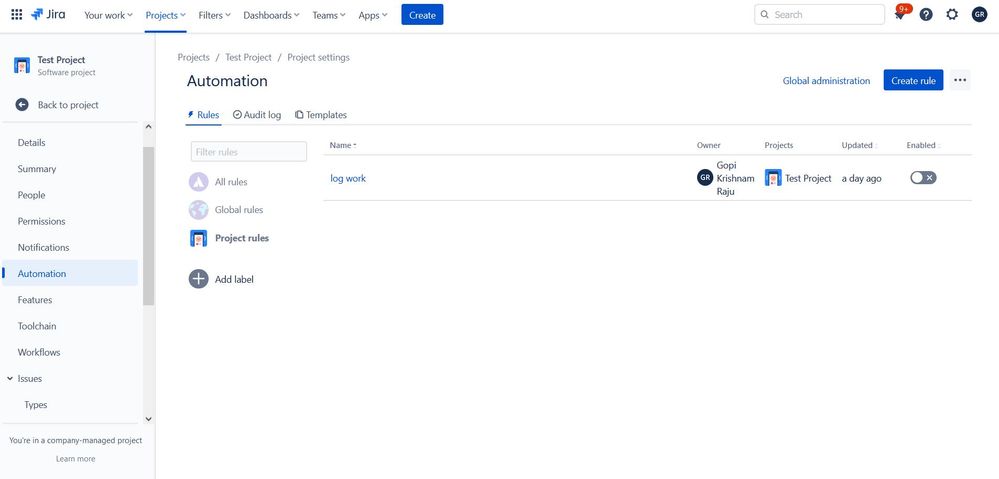The height and width of the screenshot is (479, 999).
Task: Click the sidebar scrollbar down arrow
Action: (148, 418)
